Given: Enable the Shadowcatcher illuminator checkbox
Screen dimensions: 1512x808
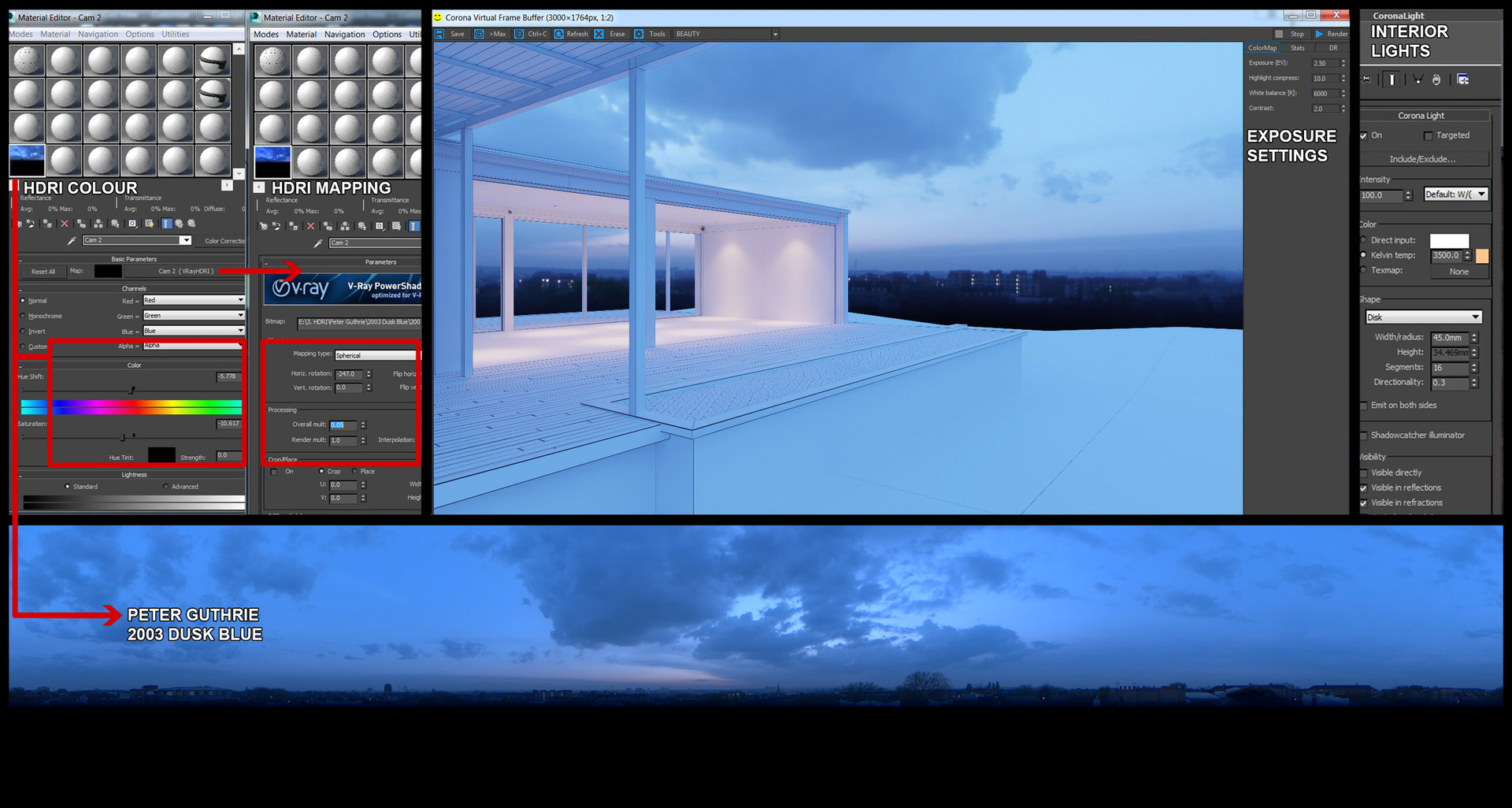Looking at the screenshot, I should (x=1363, y=436).
